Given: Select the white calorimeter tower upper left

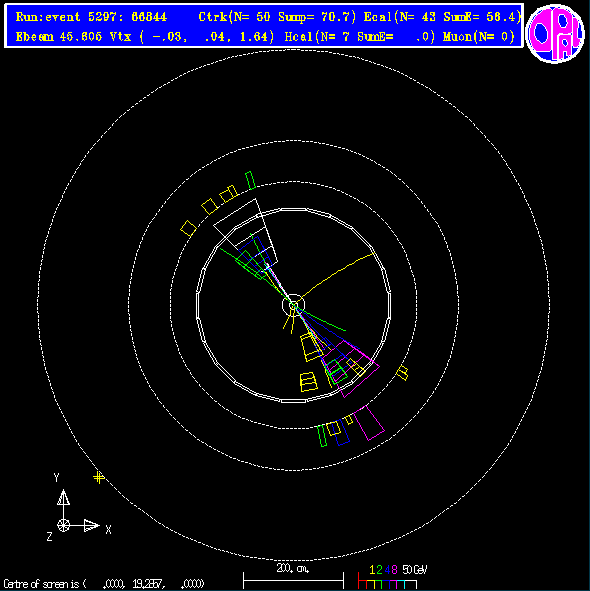Looking at the screenshot, I should pos(246,232).
